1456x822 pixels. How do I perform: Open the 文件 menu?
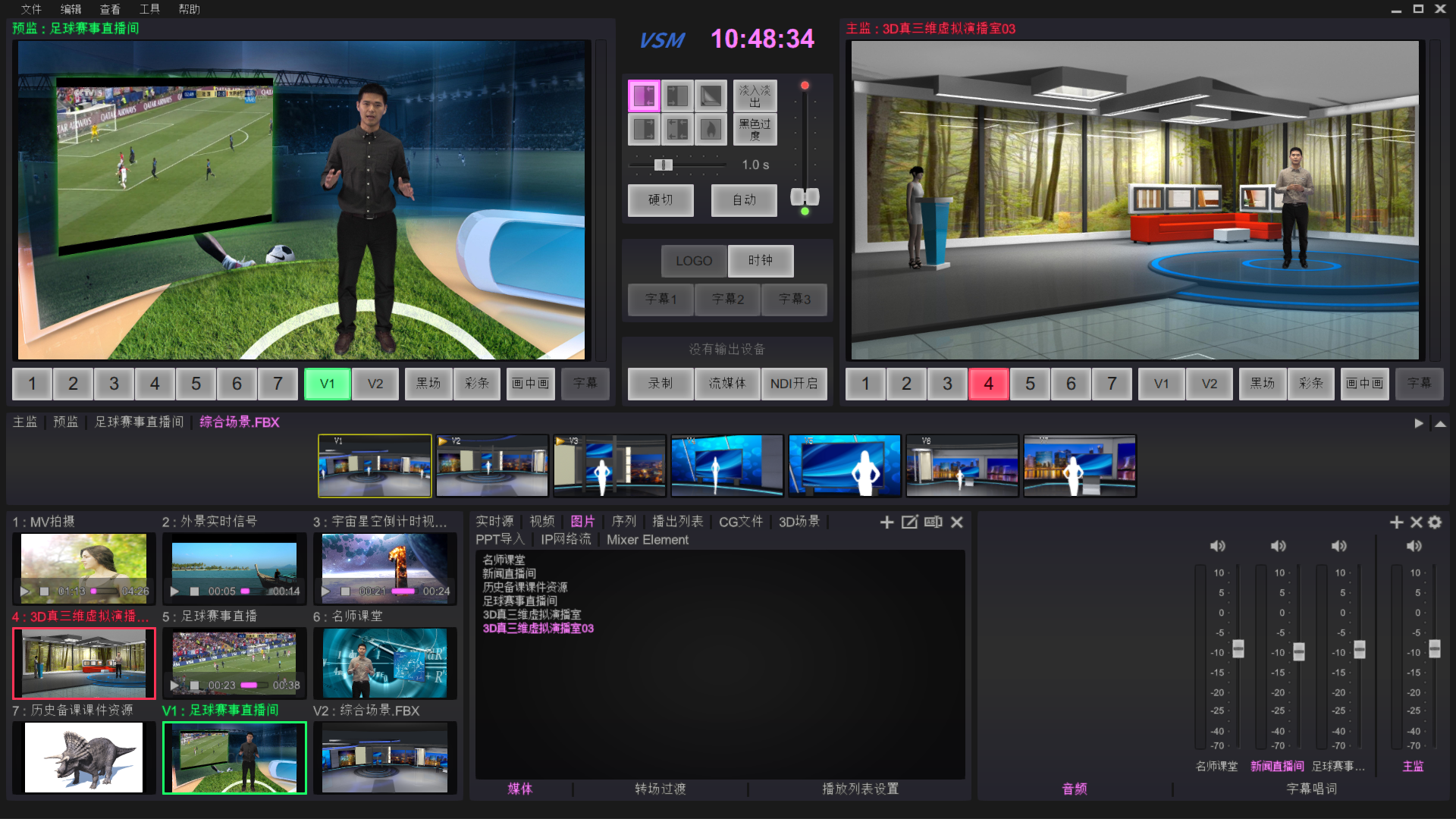31,9
